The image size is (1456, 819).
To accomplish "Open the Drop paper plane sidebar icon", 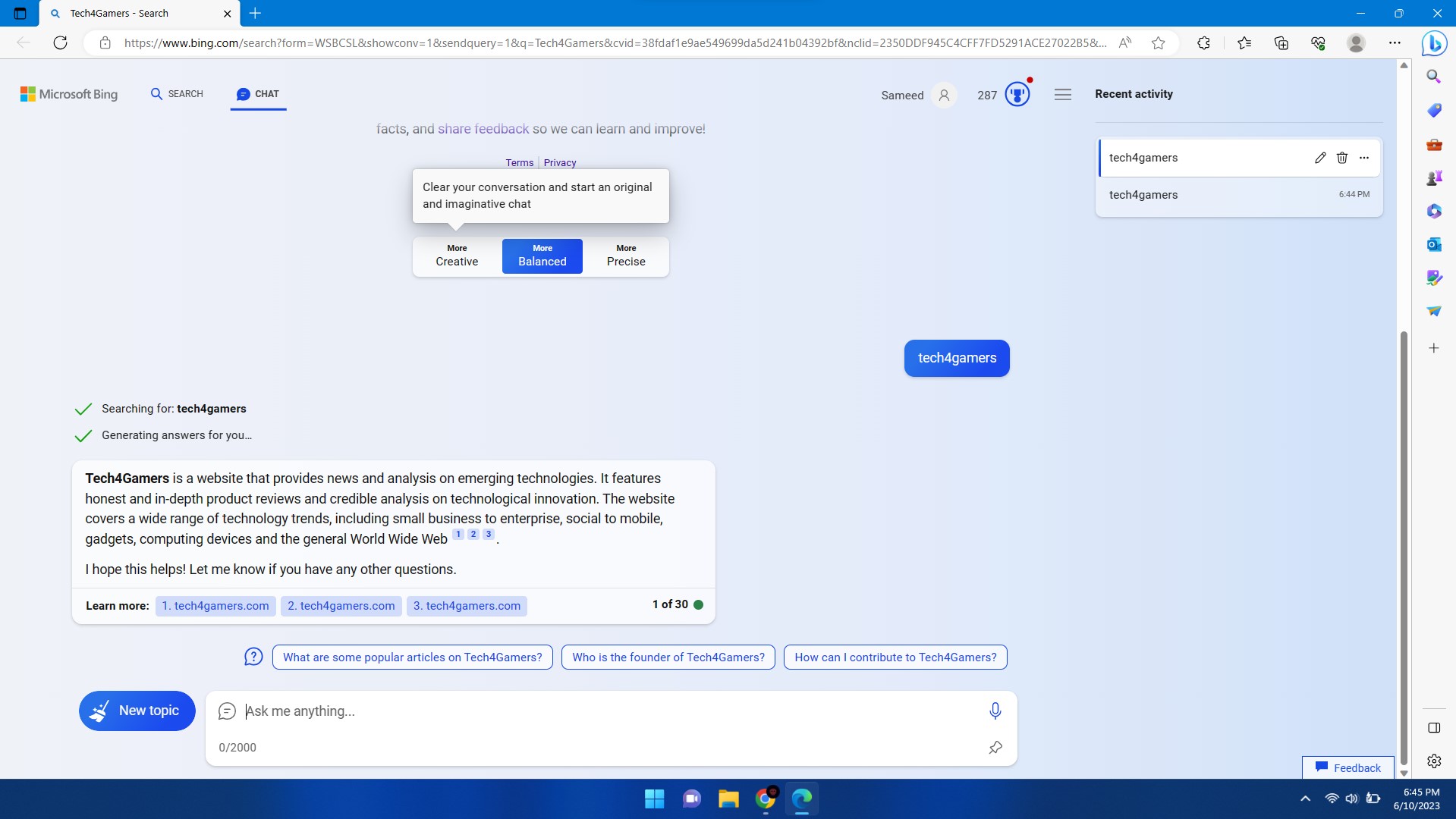I will 1433,311.
